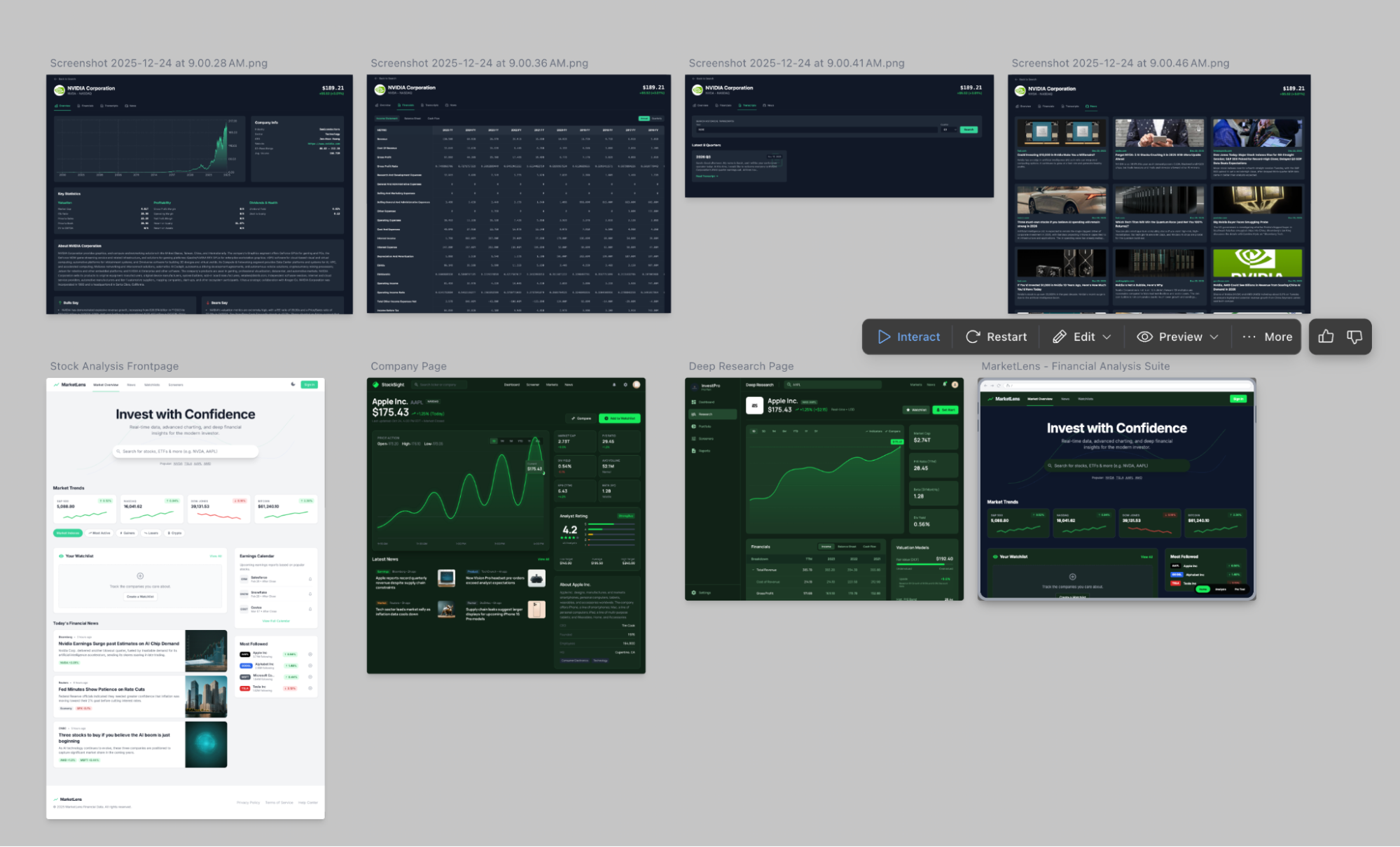Screen dimensions: 1400x847
Task: Click settings gear in StockSight Company Page
Action: pos(625,384)
